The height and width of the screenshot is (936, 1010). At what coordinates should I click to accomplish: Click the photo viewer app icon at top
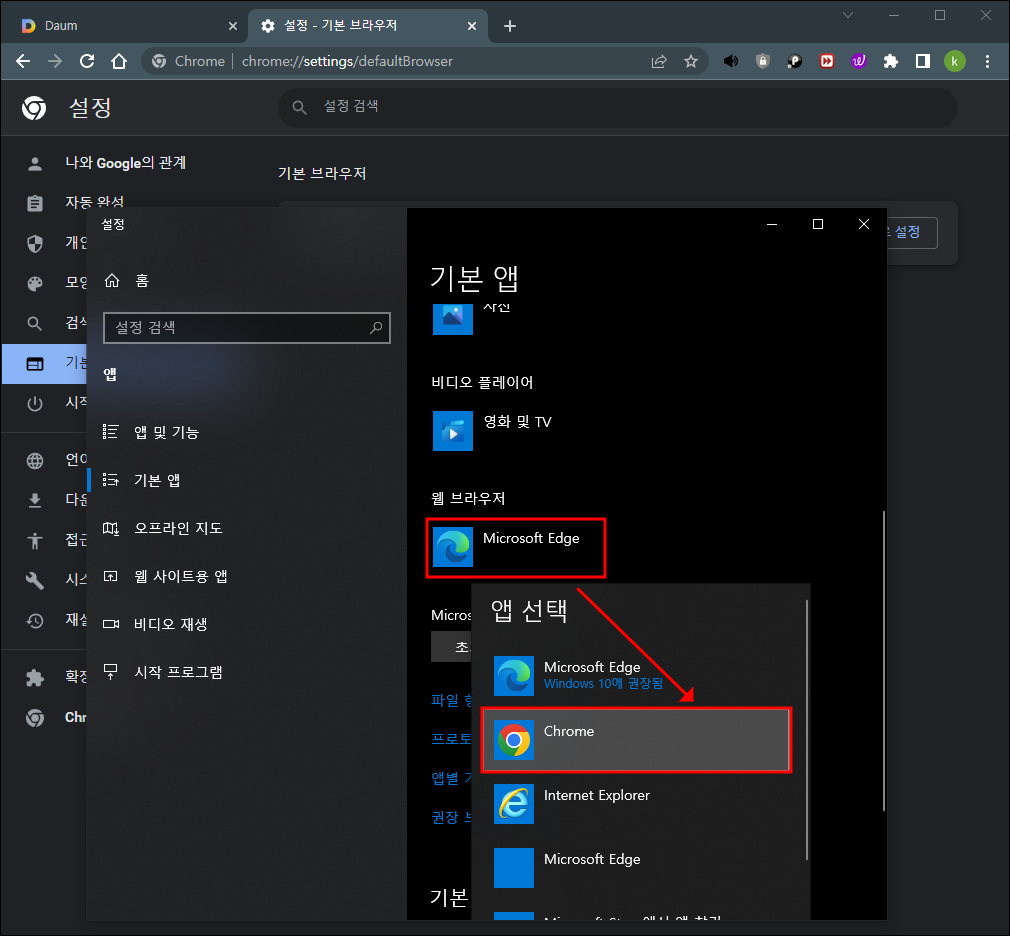pos(453,319)
